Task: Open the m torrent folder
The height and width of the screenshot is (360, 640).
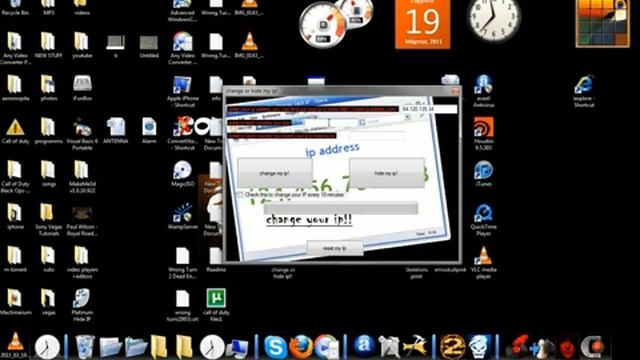Action: 15,259
